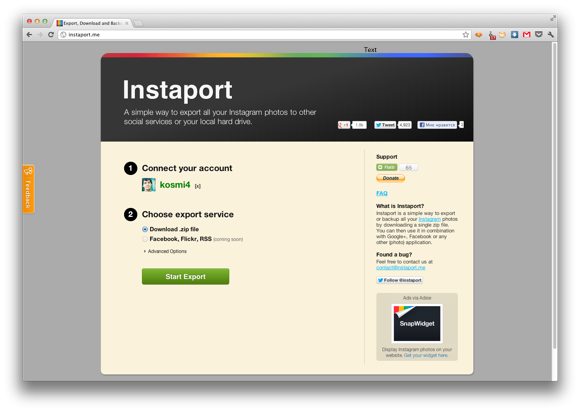This screenshot has height=412, width=580.
Task: Go back with the browser back arrow
Action: click(29, 35)
